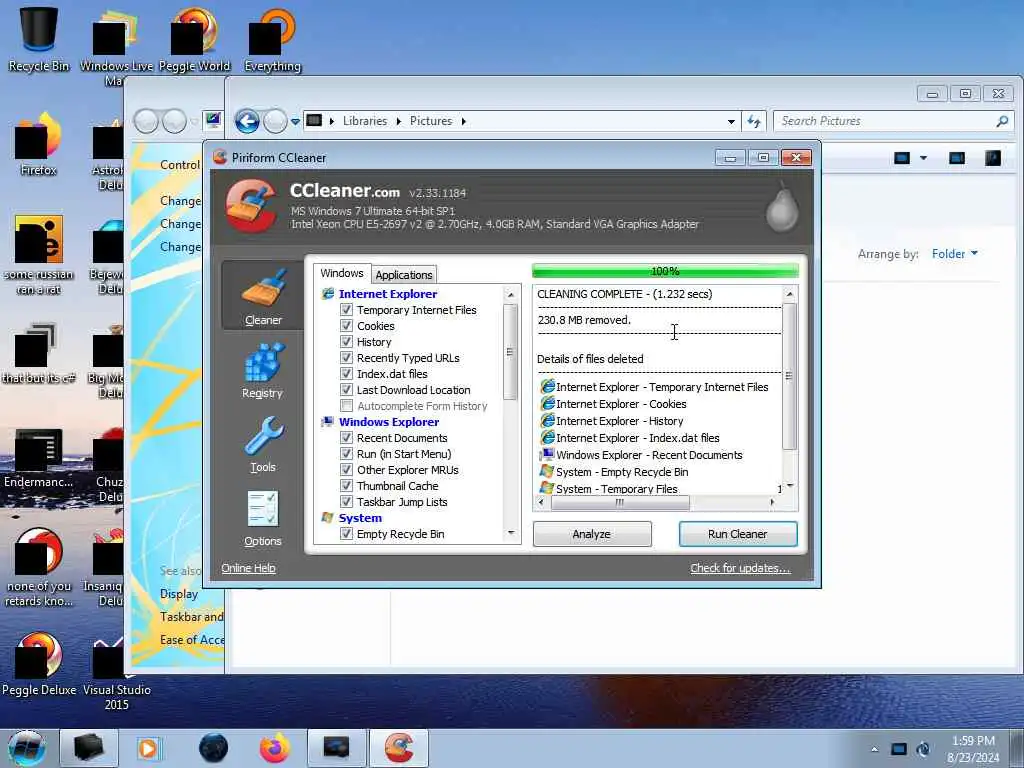Select the 'some russian ran a rat' icon

tap(39, 255)
